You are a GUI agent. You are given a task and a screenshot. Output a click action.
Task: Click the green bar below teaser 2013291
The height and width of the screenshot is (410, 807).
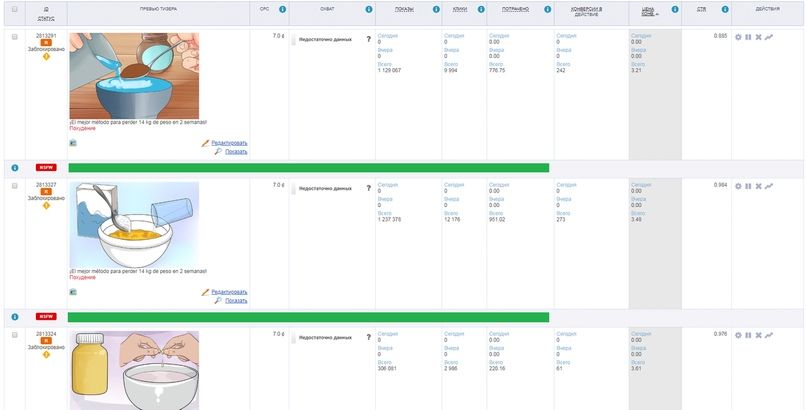click(x=309, y=168)
